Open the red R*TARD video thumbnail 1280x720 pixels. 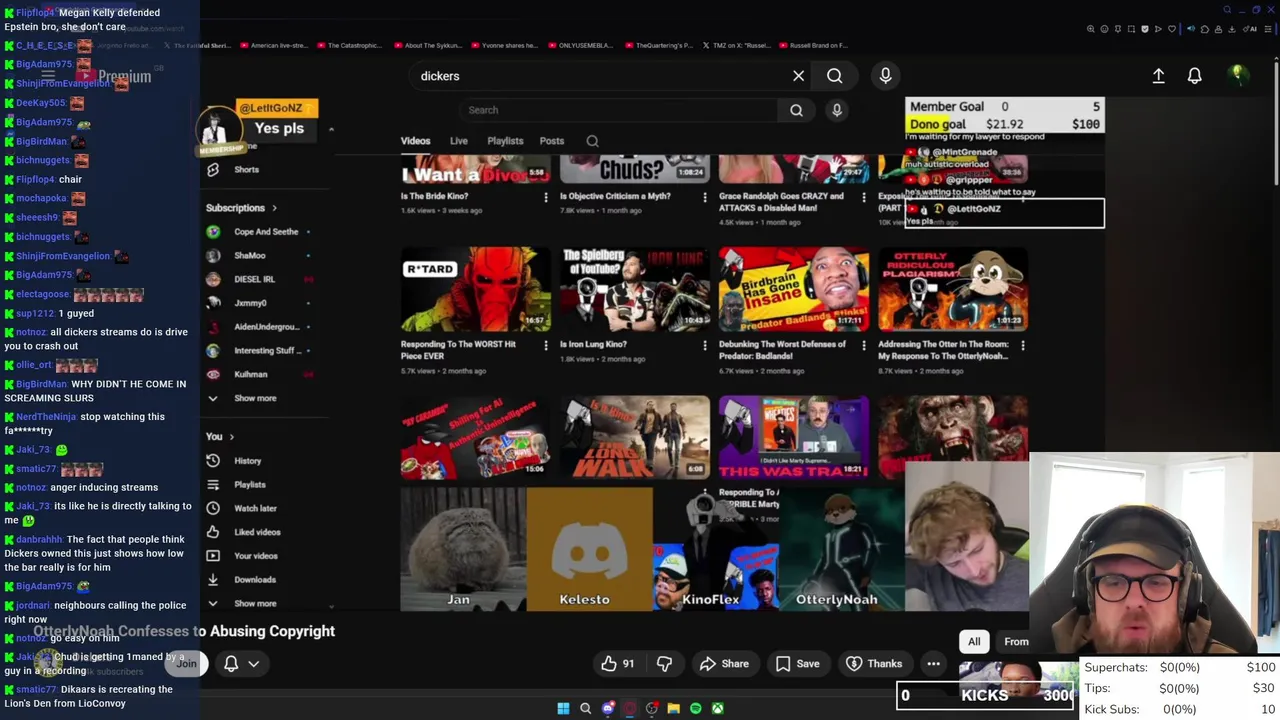[475, 289]
